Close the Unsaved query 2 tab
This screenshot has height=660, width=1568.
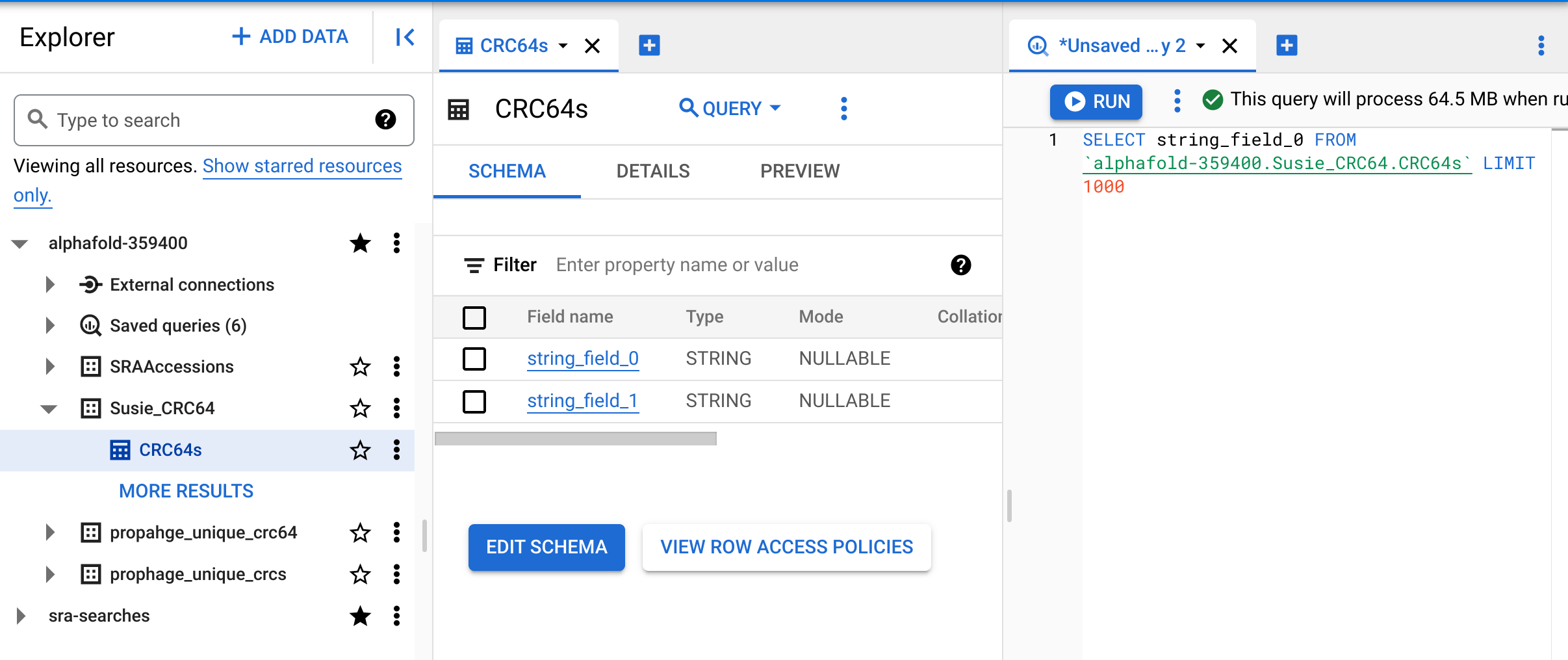[1229, 46]
